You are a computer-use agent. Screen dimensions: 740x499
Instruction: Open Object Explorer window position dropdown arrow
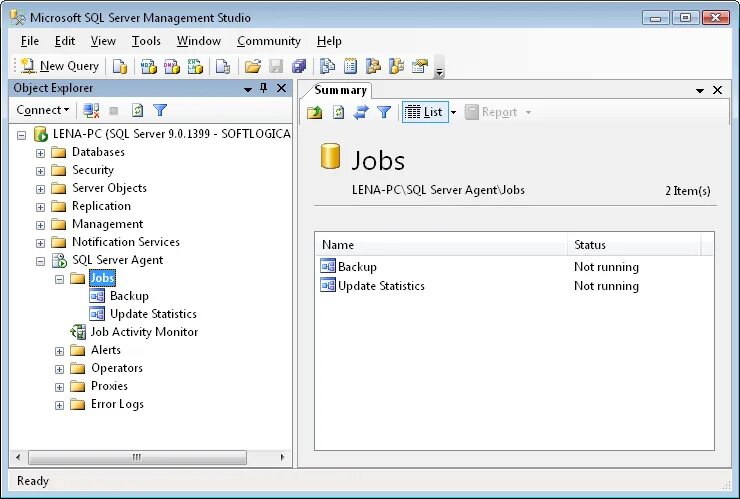pyautogui.click(x=247, y=89)
